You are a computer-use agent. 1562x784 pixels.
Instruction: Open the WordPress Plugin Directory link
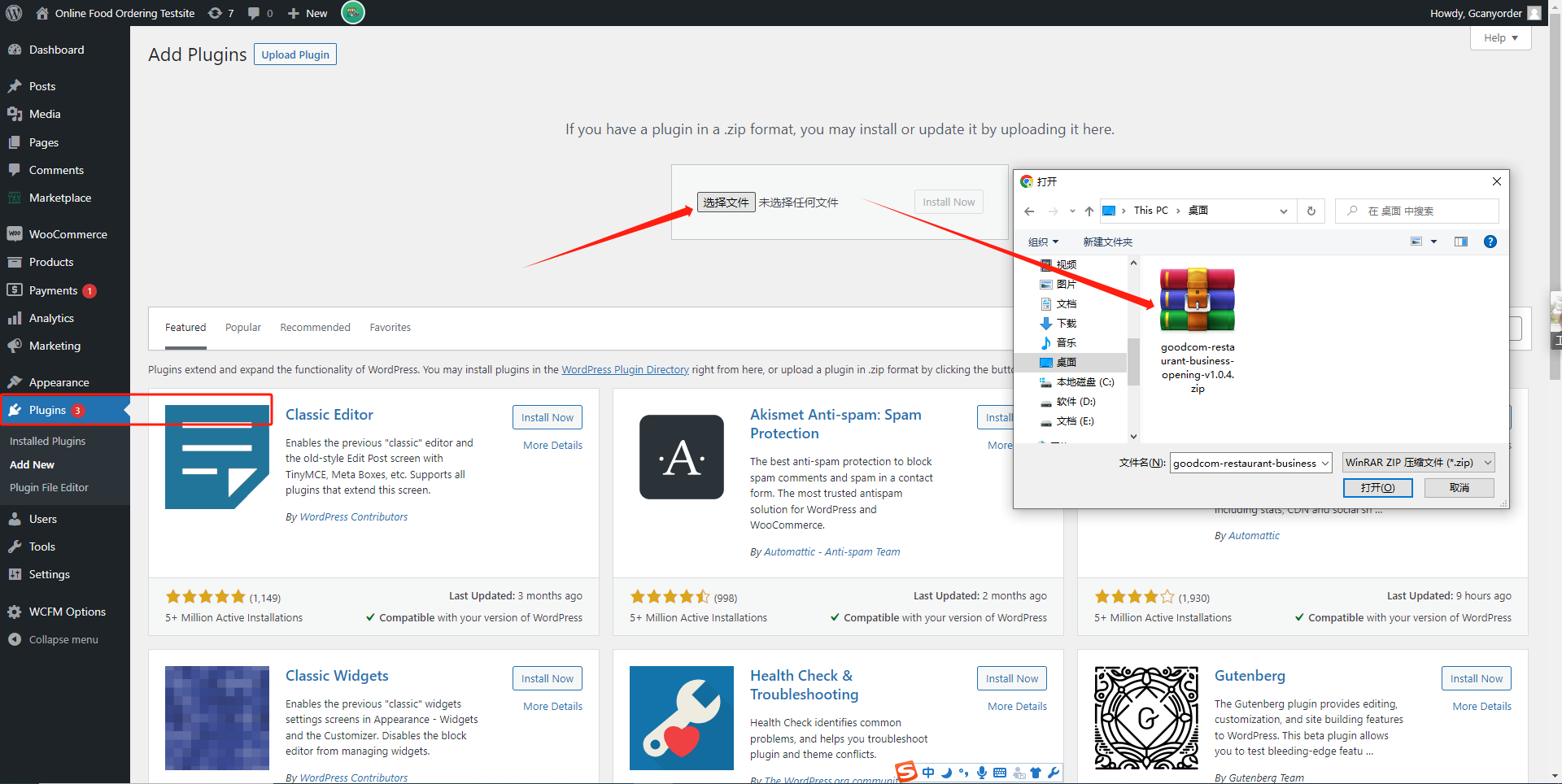[x=625, y=370]
